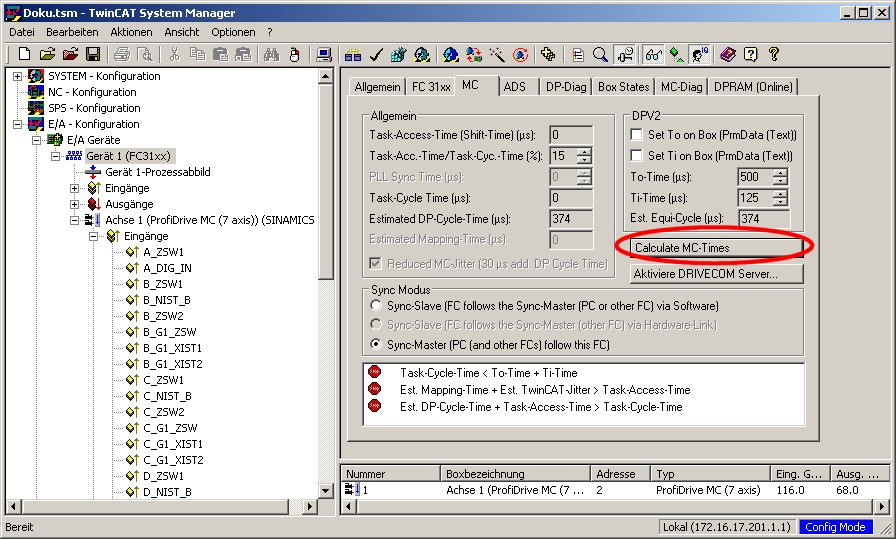Open the Ansicht menu
The height and width of the screenshot is (539, 896).
click(x=182, y=32)
